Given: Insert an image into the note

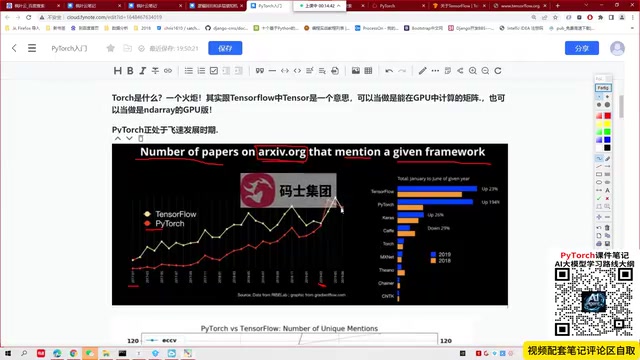Looking at the screenshot, I should coord(356,71).
